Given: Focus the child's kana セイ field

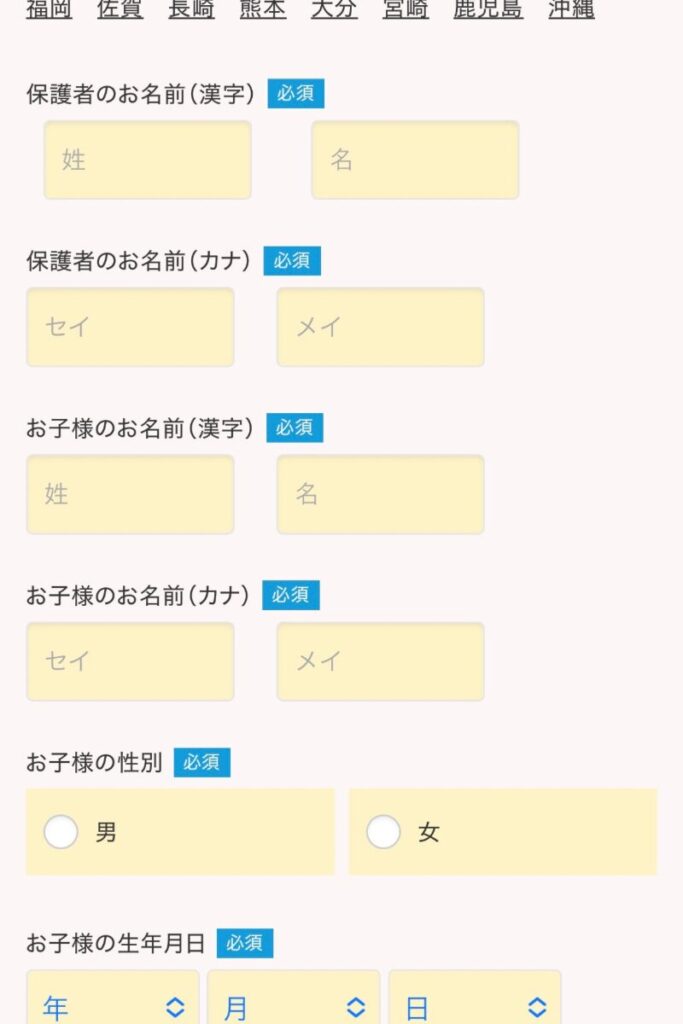Looking at the screenshot, I should 130,661.
